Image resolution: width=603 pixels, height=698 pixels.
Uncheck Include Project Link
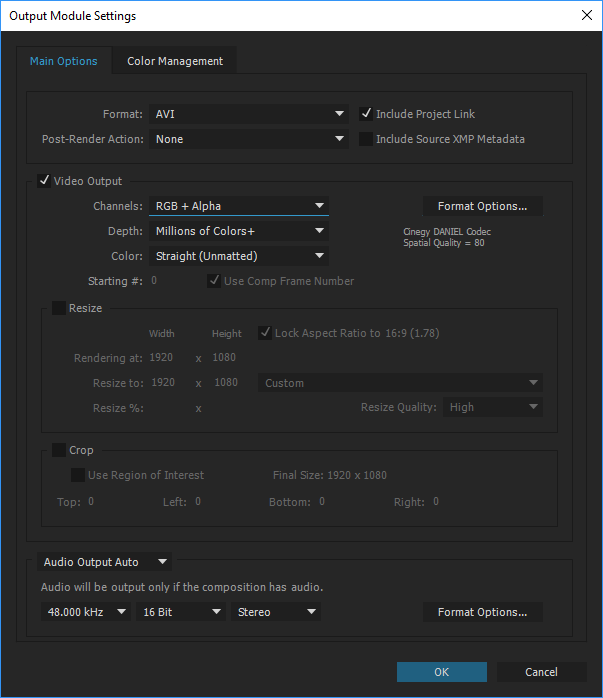tap(366, 114)
